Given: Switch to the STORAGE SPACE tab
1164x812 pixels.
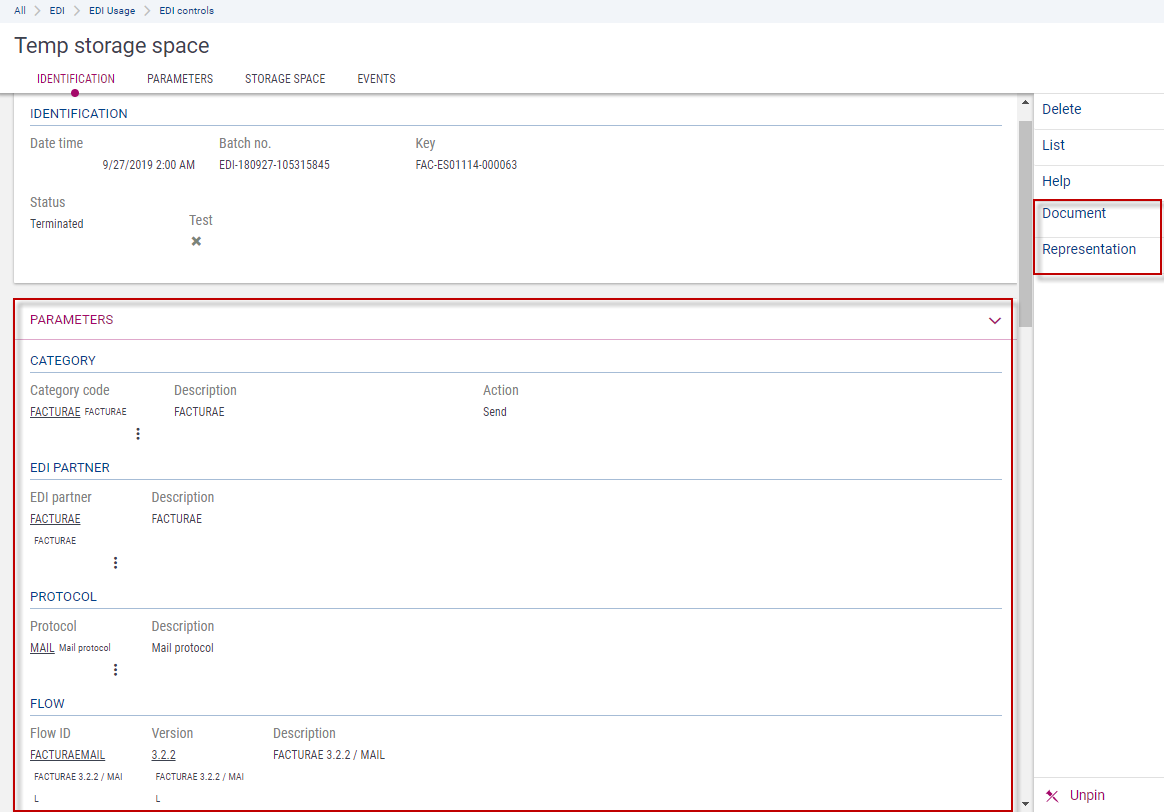Looking at the screenshot, I should pos(285,79).
